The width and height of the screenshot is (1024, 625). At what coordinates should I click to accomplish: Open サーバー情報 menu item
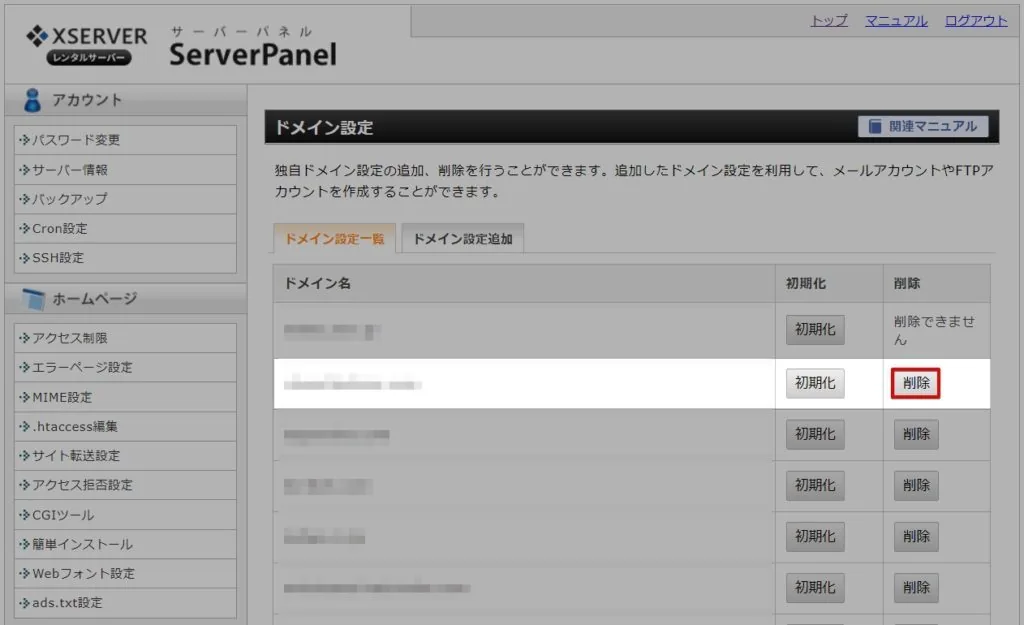(125, 170)
